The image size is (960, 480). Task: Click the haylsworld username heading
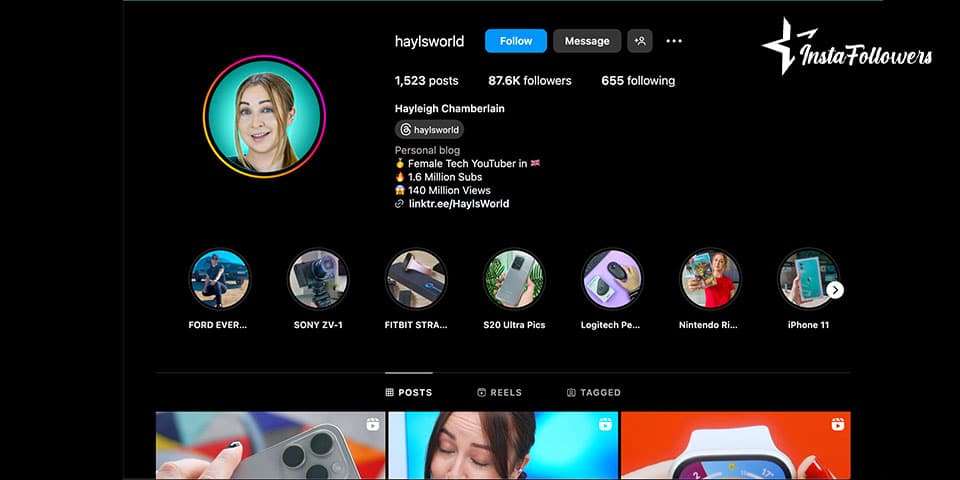point(429,41)
